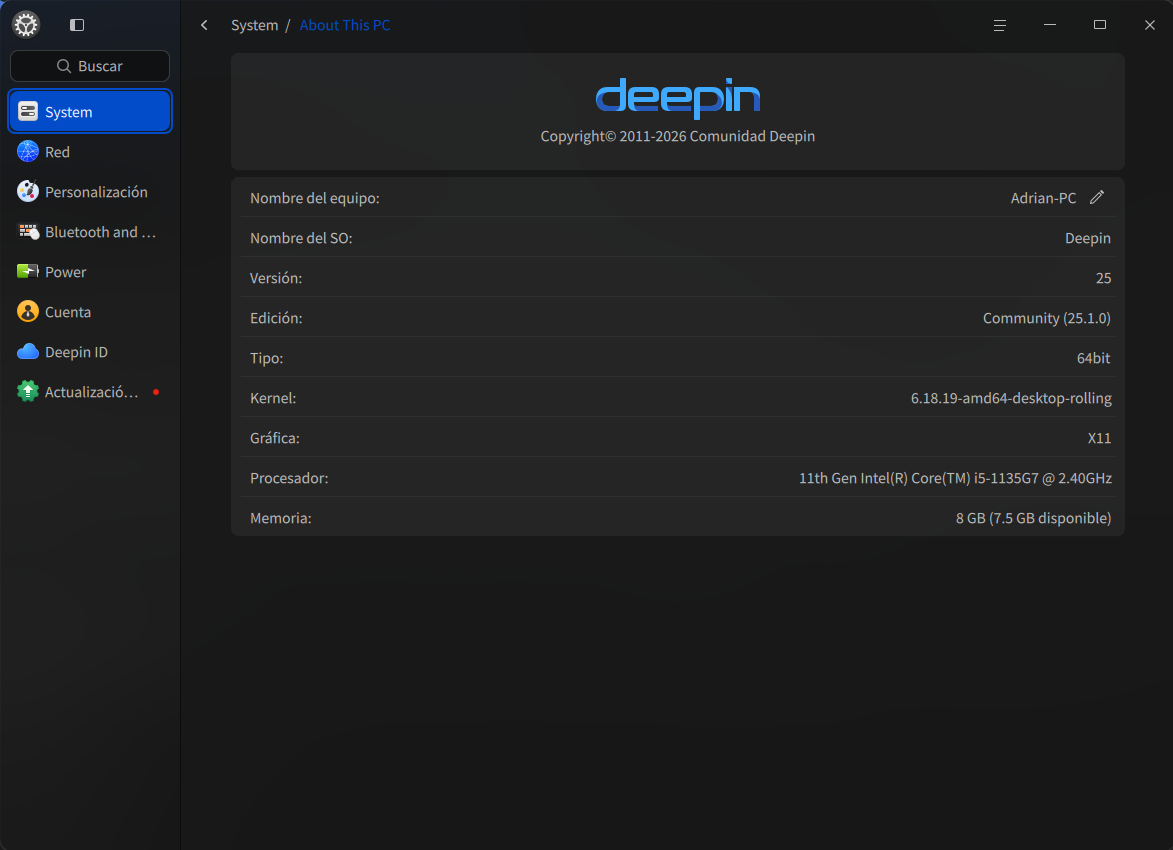Go back using the left chevron arrow
Screen dimensions: 1173x850
pyautogui.click(x=204, y=24)
